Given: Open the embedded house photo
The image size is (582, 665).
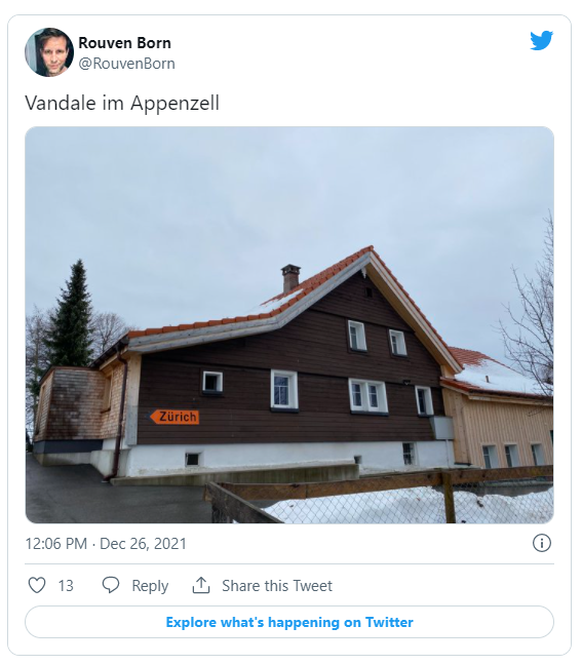Looking at the screenshot, I should [x=289, y=325].
